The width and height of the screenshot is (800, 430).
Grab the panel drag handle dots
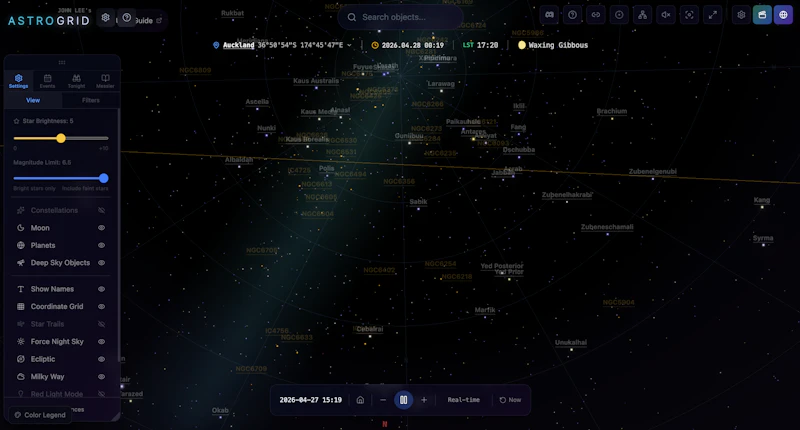pos(62,62)
